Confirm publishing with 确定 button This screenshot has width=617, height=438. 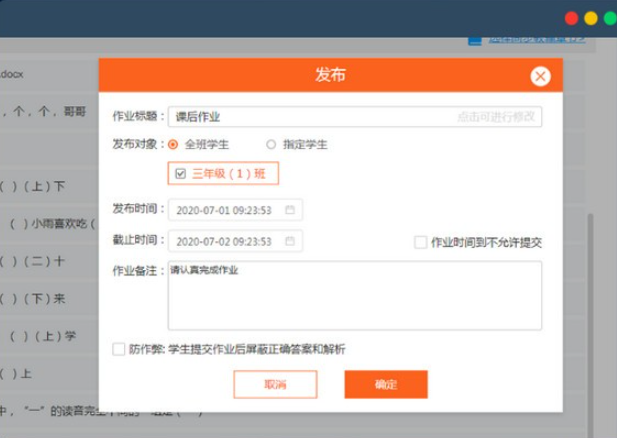tap(386, 384)
